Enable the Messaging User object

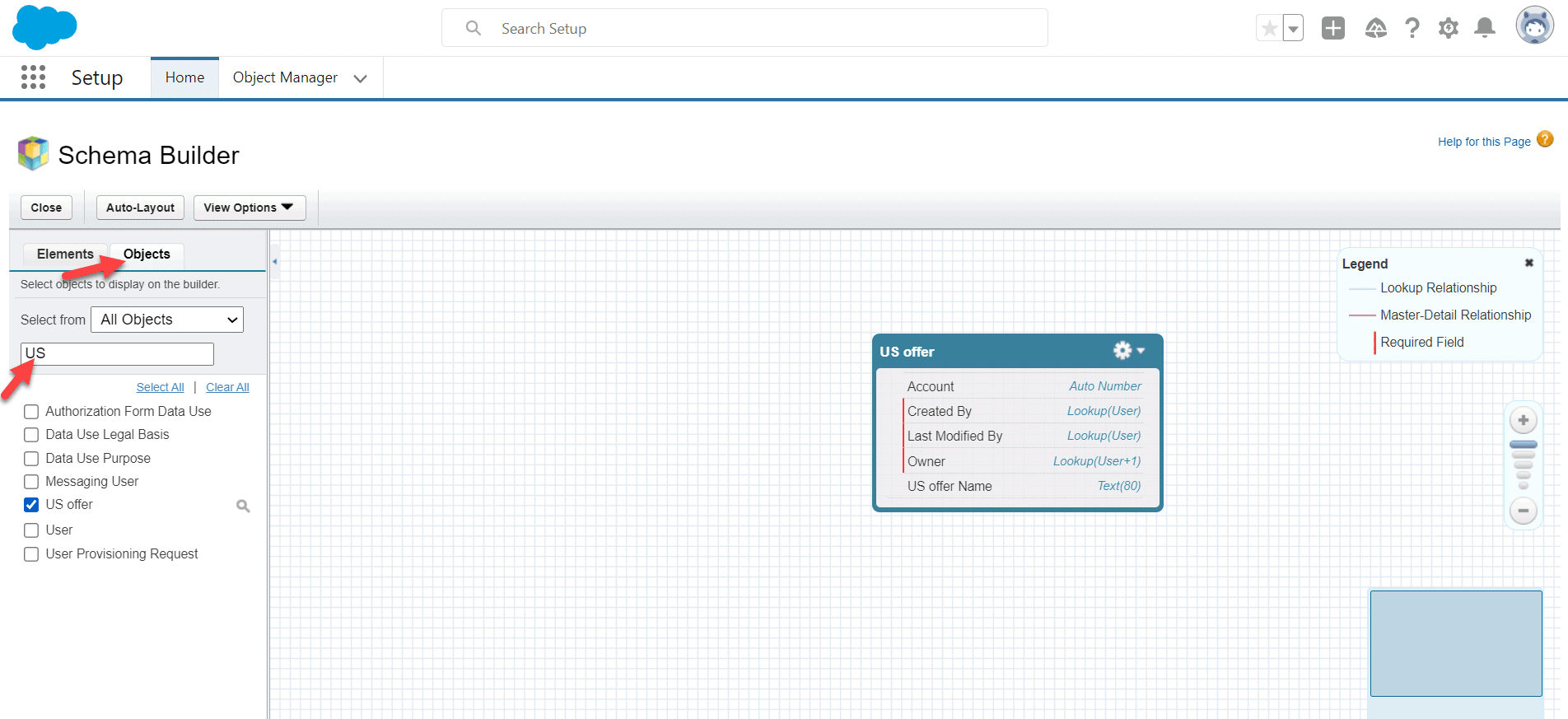pos(31,482)
